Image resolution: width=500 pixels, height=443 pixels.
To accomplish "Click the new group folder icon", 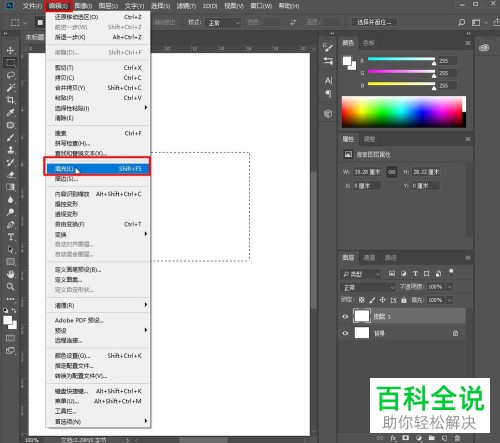I will click(x=431, y=438).
